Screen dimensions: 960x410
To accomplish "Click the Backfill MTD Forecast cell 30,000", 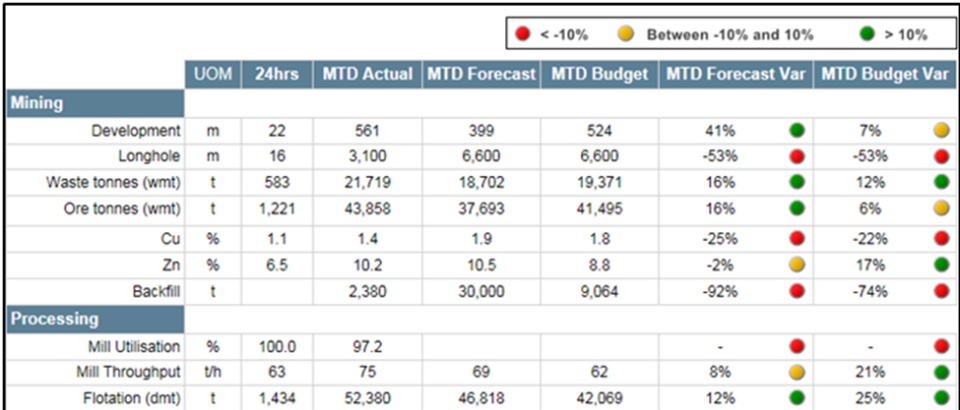I will 481,291.
